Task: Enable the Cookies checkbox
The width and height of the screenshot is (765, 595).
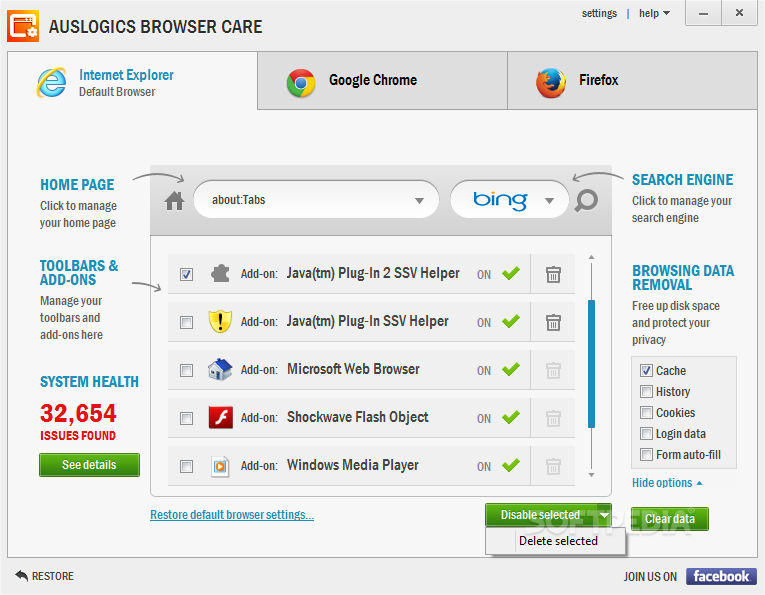Action: (x=646, y=413)
